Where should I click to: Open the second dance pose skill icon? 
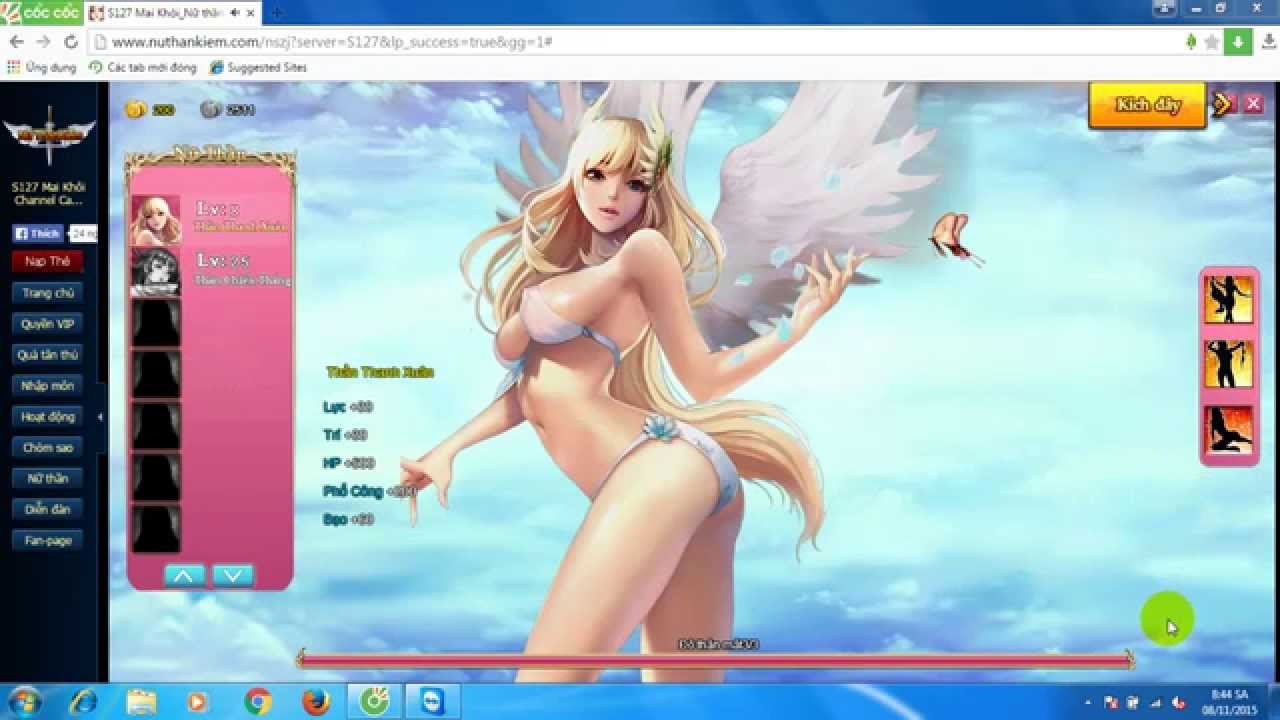point(1228,364)
